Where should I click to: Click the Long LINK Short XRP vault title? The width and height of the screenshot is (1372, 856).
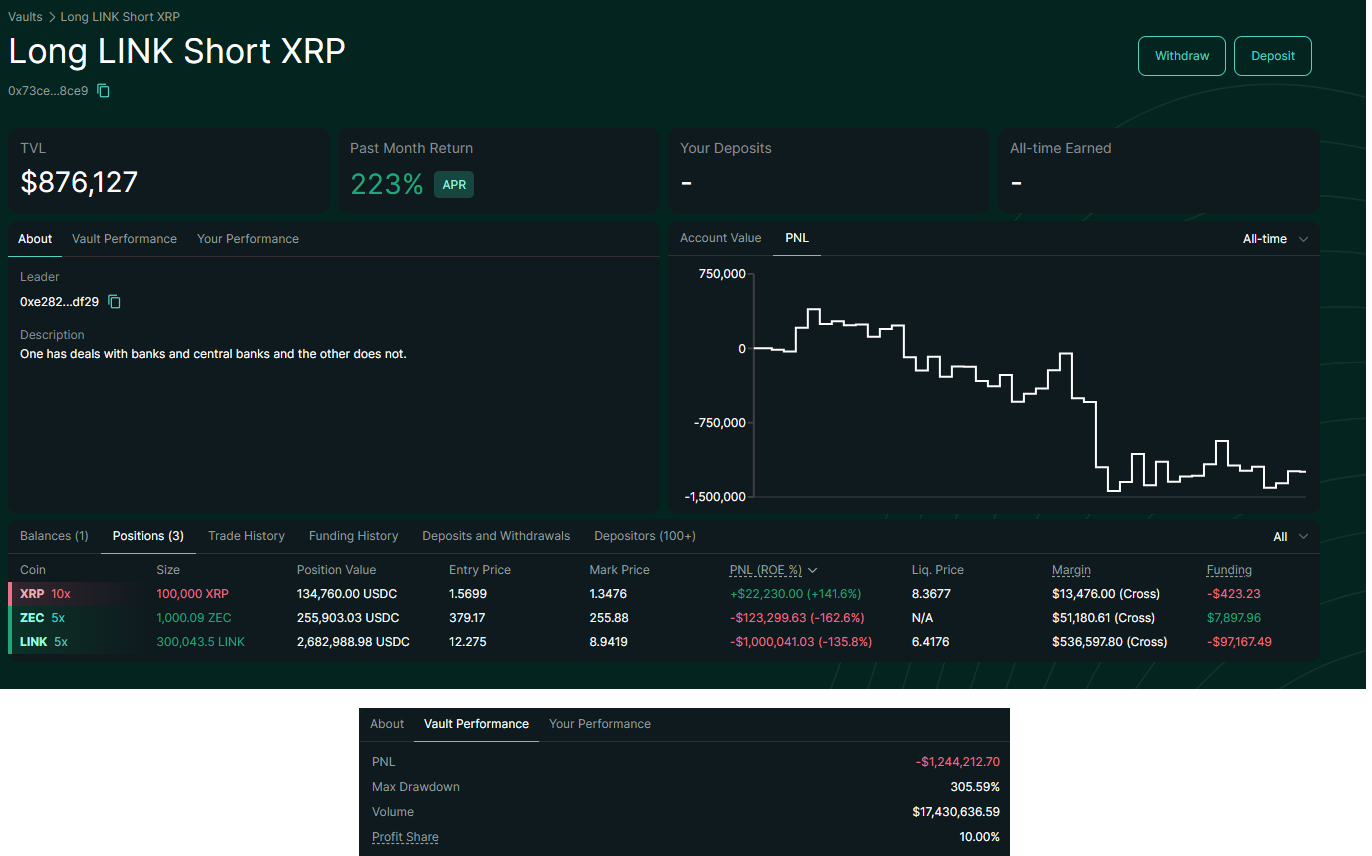[177, 52]
